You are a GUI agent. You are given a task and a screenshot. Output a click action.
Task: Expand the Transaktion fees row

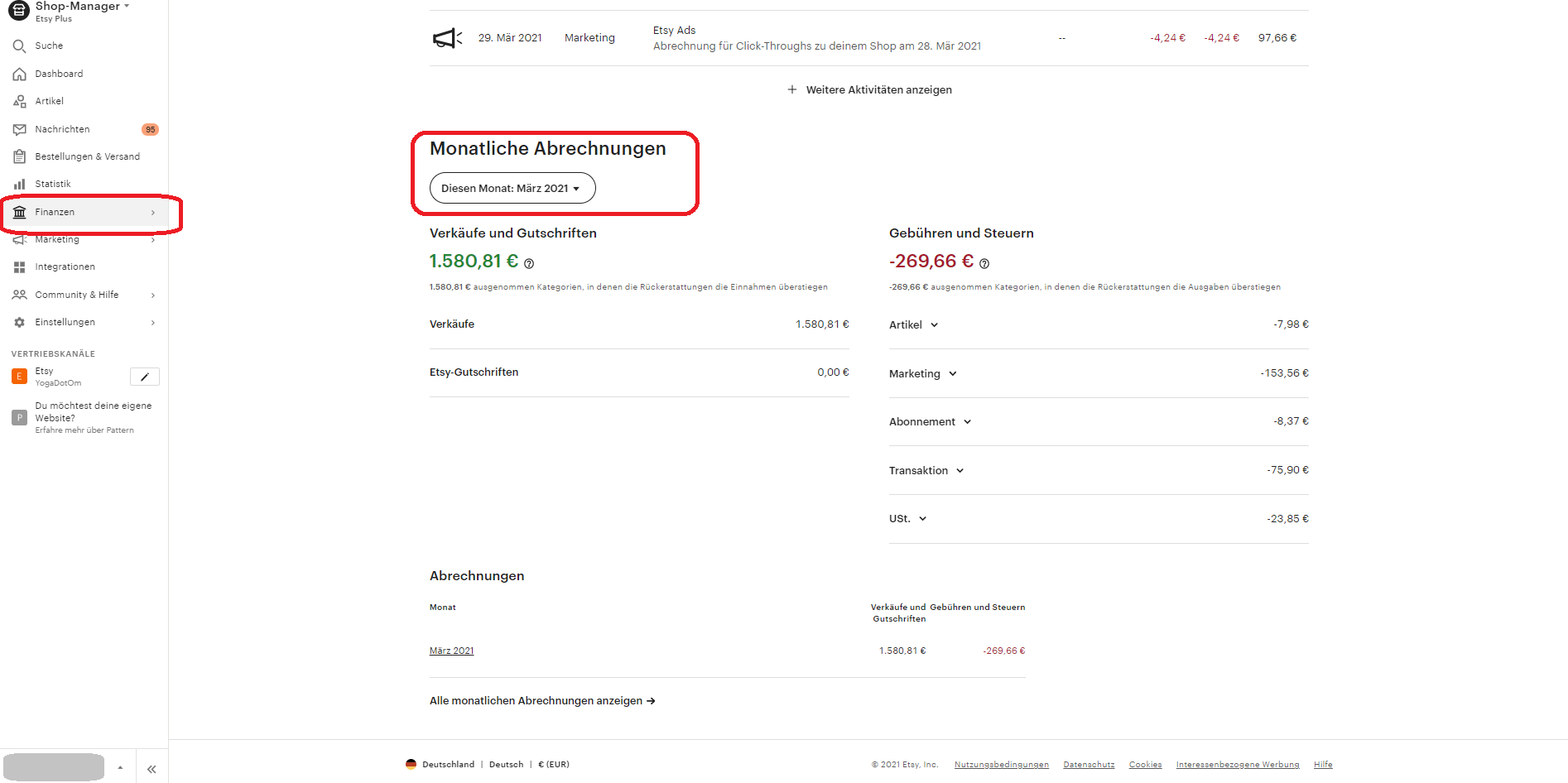[x=960, y=471]
